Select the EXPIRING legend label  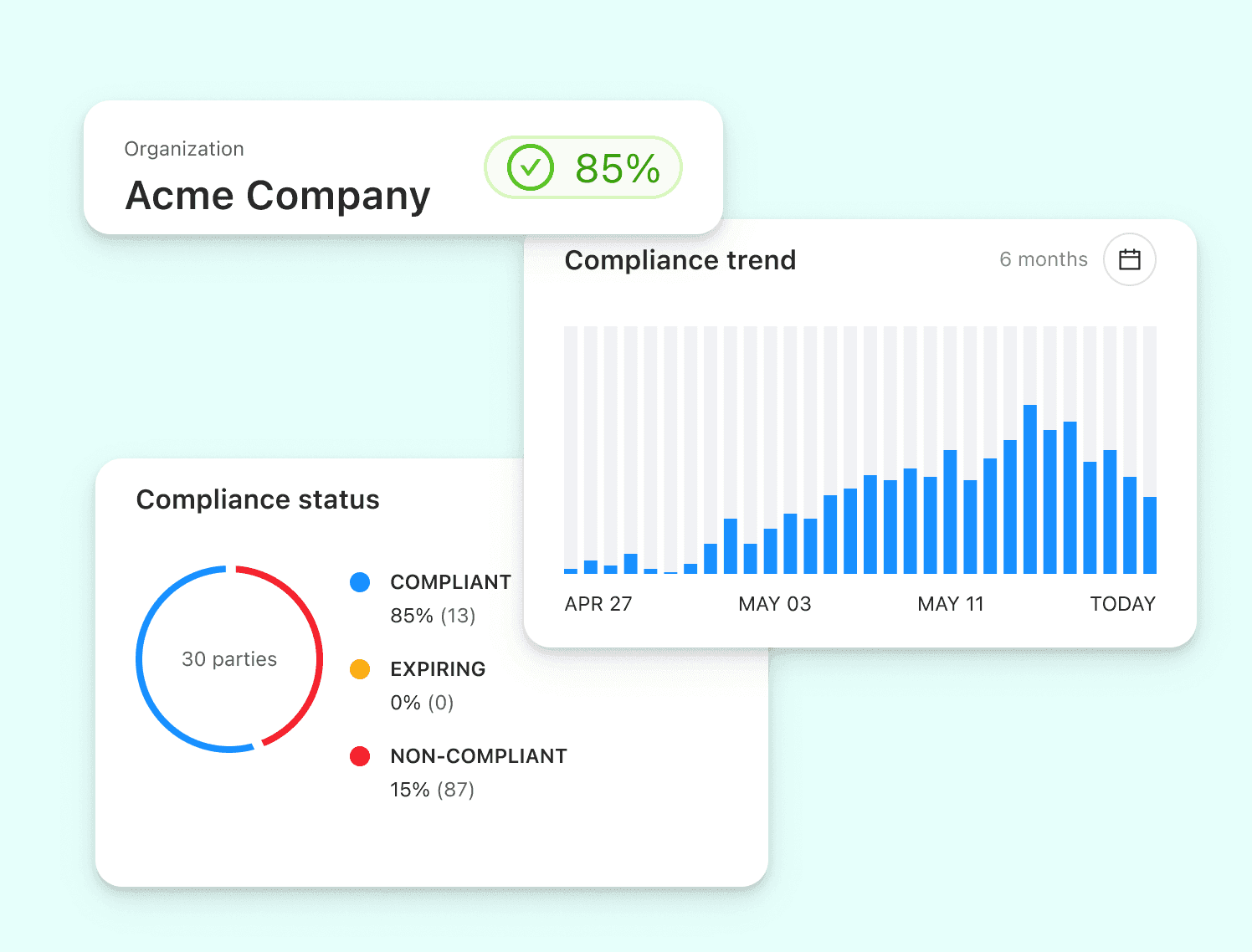click(x=439, y=669)
